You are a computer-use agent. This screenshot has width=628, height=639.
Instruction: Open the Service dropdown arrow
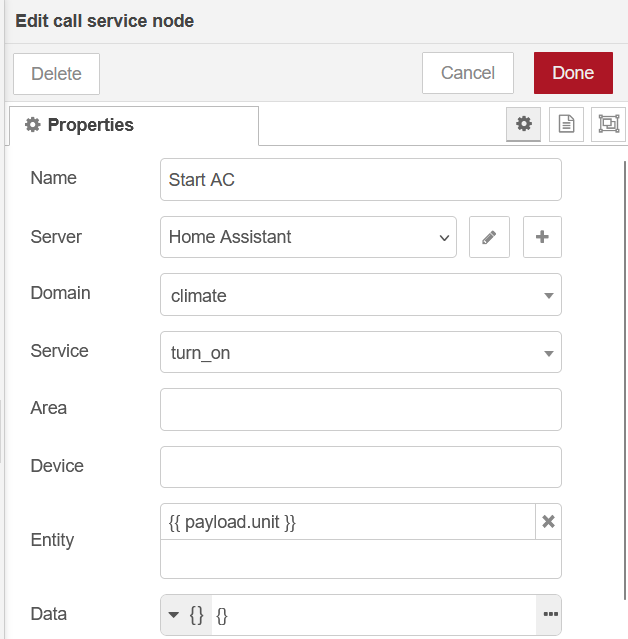click(x=549, y=353)
